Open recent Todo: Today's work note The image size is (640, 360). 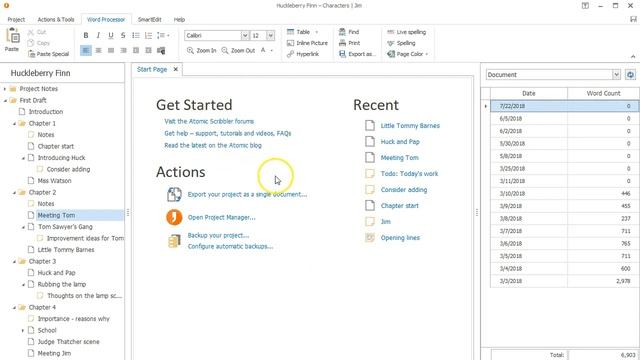(x=409, y=173)
